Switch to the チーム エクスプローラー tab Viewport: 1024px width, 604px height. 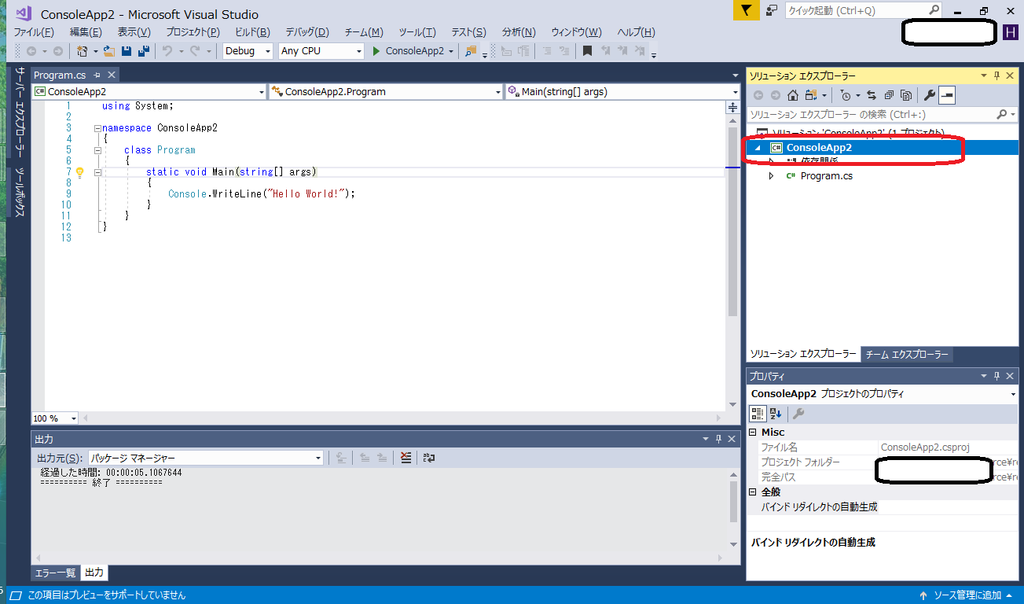pyautogui.click(x=906, y=355)
